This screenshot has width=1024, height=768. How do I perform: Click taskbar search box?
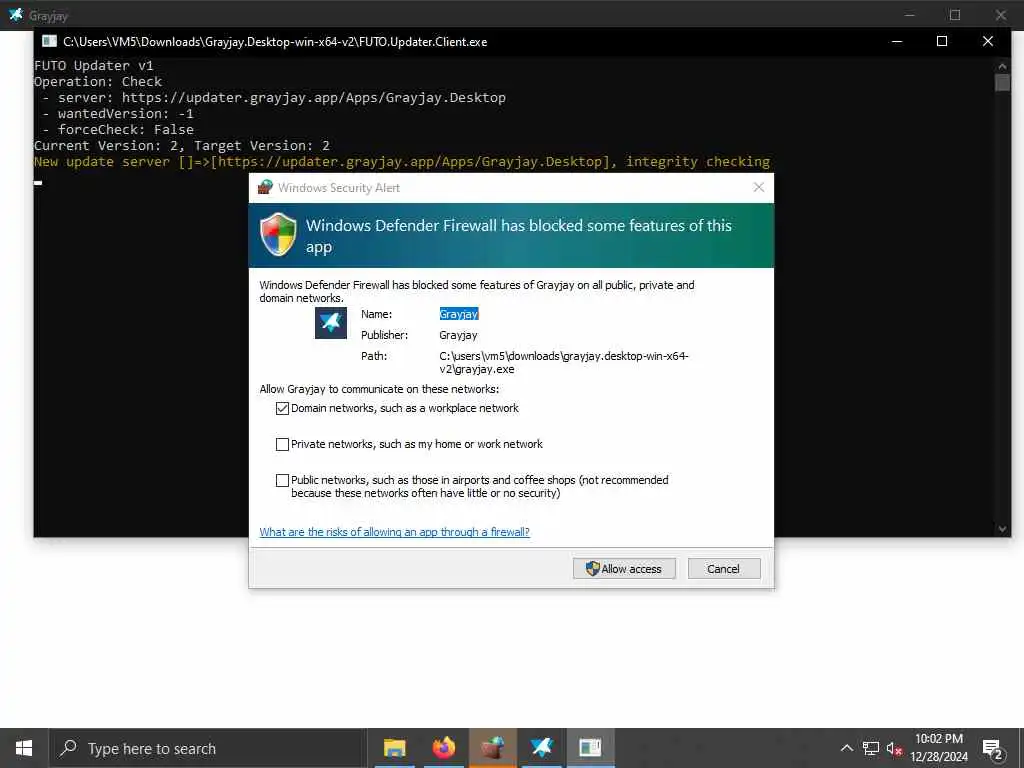208,748
